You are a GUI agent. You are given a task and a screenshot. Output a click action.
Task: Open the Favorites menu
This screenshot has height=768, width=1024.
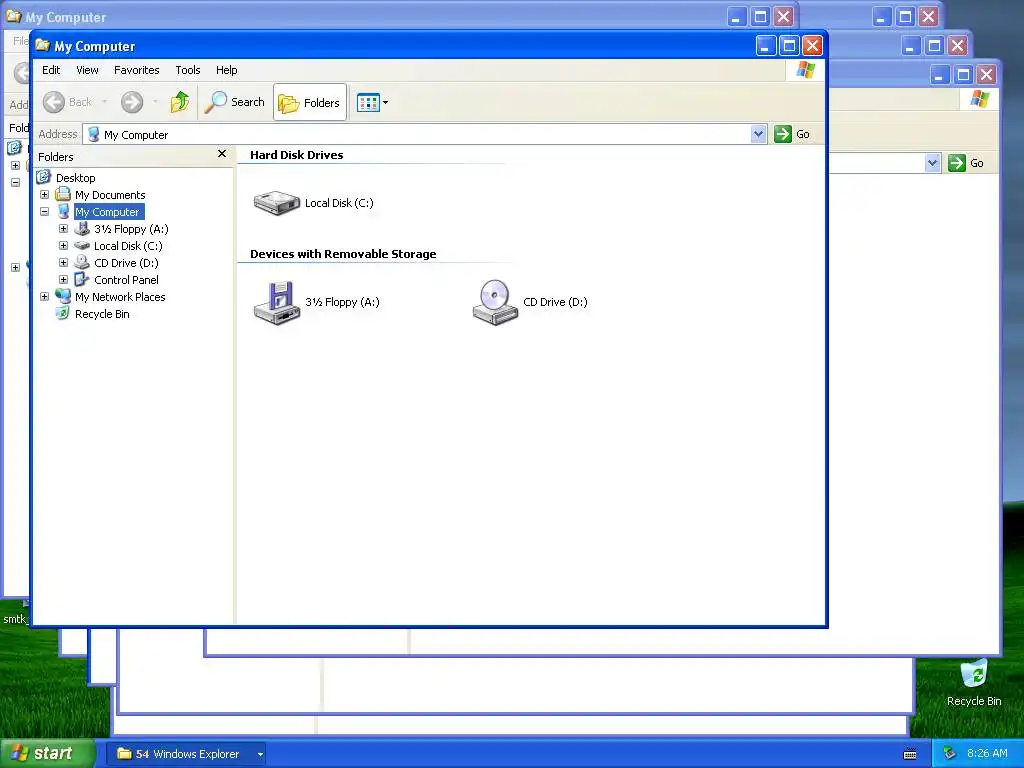click(136, 70)
